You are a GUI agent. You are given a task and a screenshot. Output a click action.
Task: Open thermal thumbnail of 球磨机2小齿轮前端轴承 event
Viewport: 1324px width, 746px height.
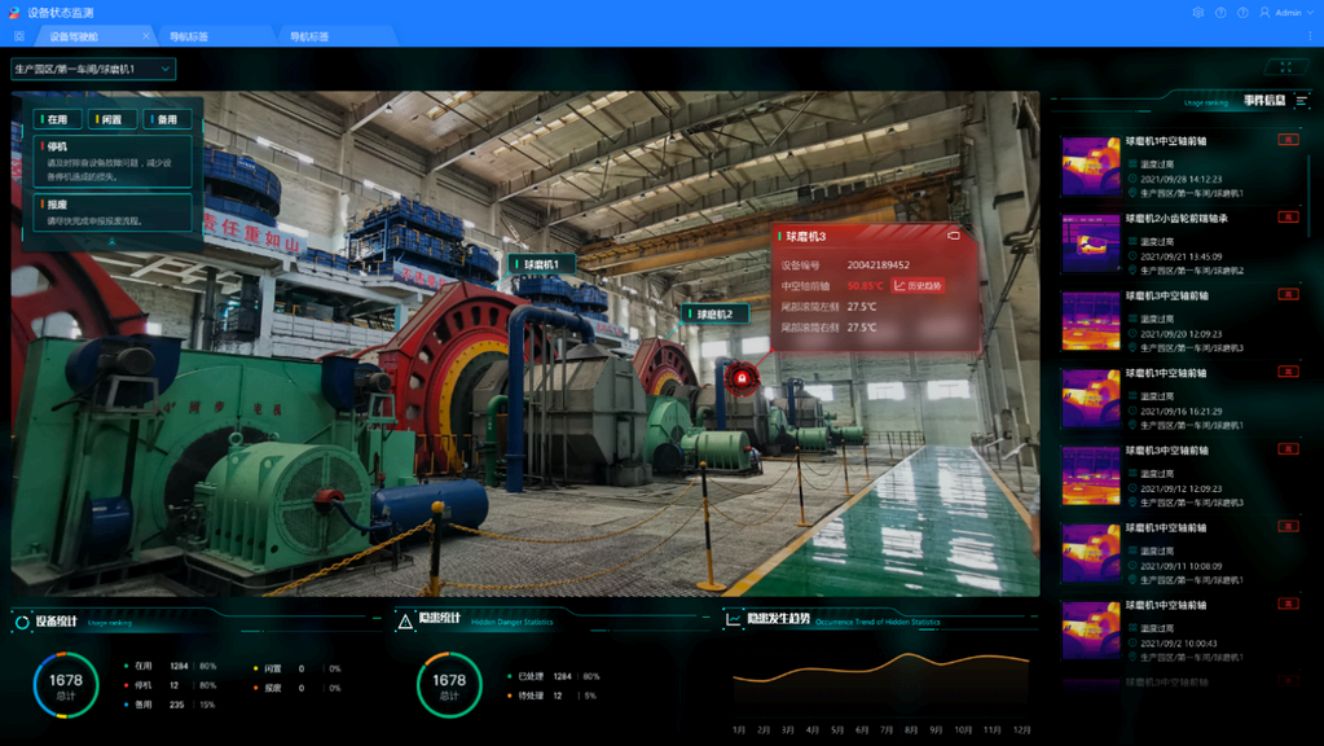(1091, 243)
